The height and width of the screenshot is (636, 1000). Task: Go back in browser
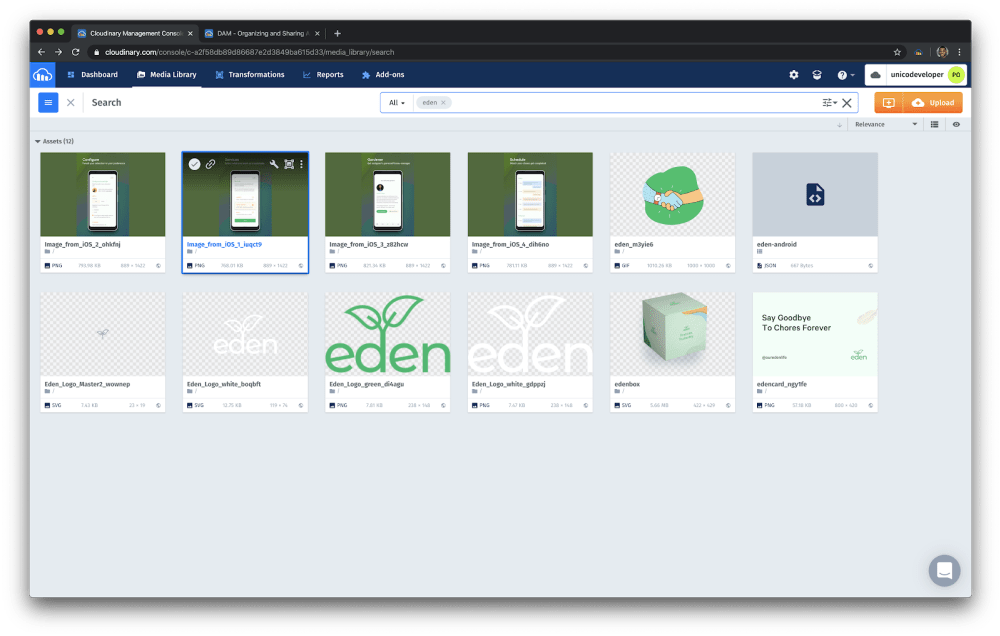pyautogui.click(x=41, y=52)
